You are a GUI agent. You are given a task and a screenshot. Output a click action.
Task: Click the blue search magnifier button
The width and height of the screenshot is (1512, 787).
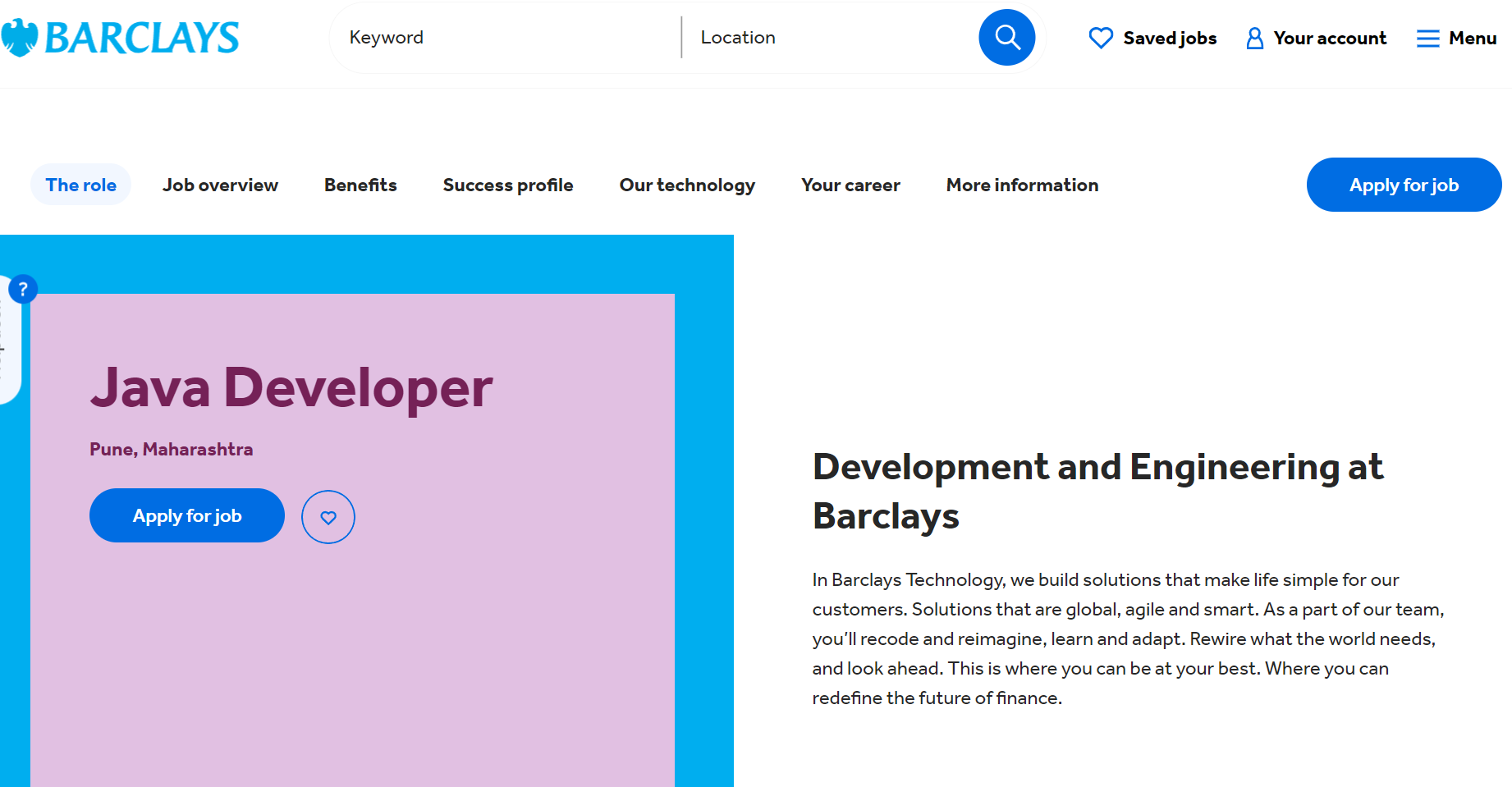click(1006, 38)
